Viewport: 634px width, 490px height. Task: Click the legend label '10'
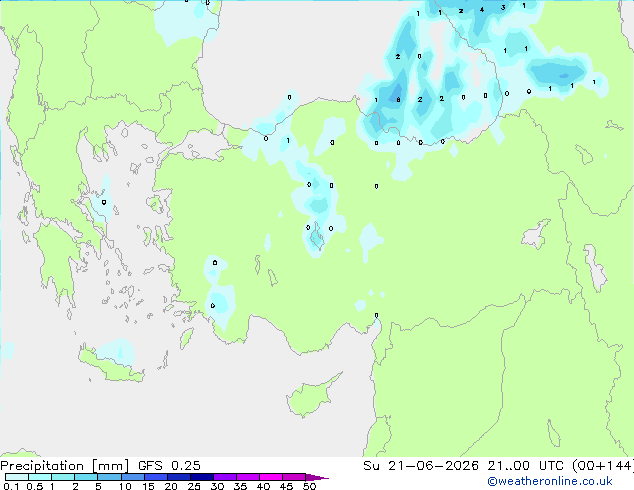[x=125, y=486]
